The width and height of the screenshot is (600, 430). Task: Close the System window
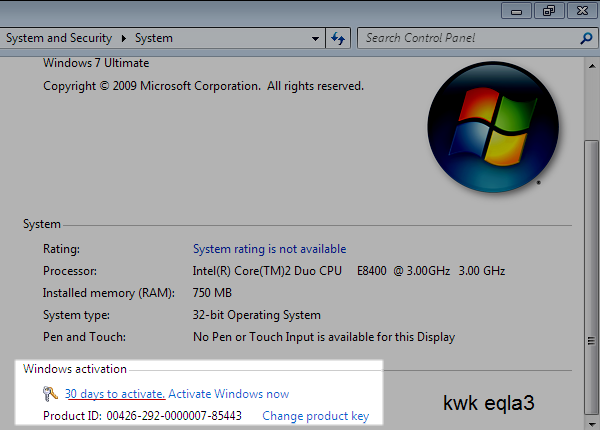coord(582,11)
